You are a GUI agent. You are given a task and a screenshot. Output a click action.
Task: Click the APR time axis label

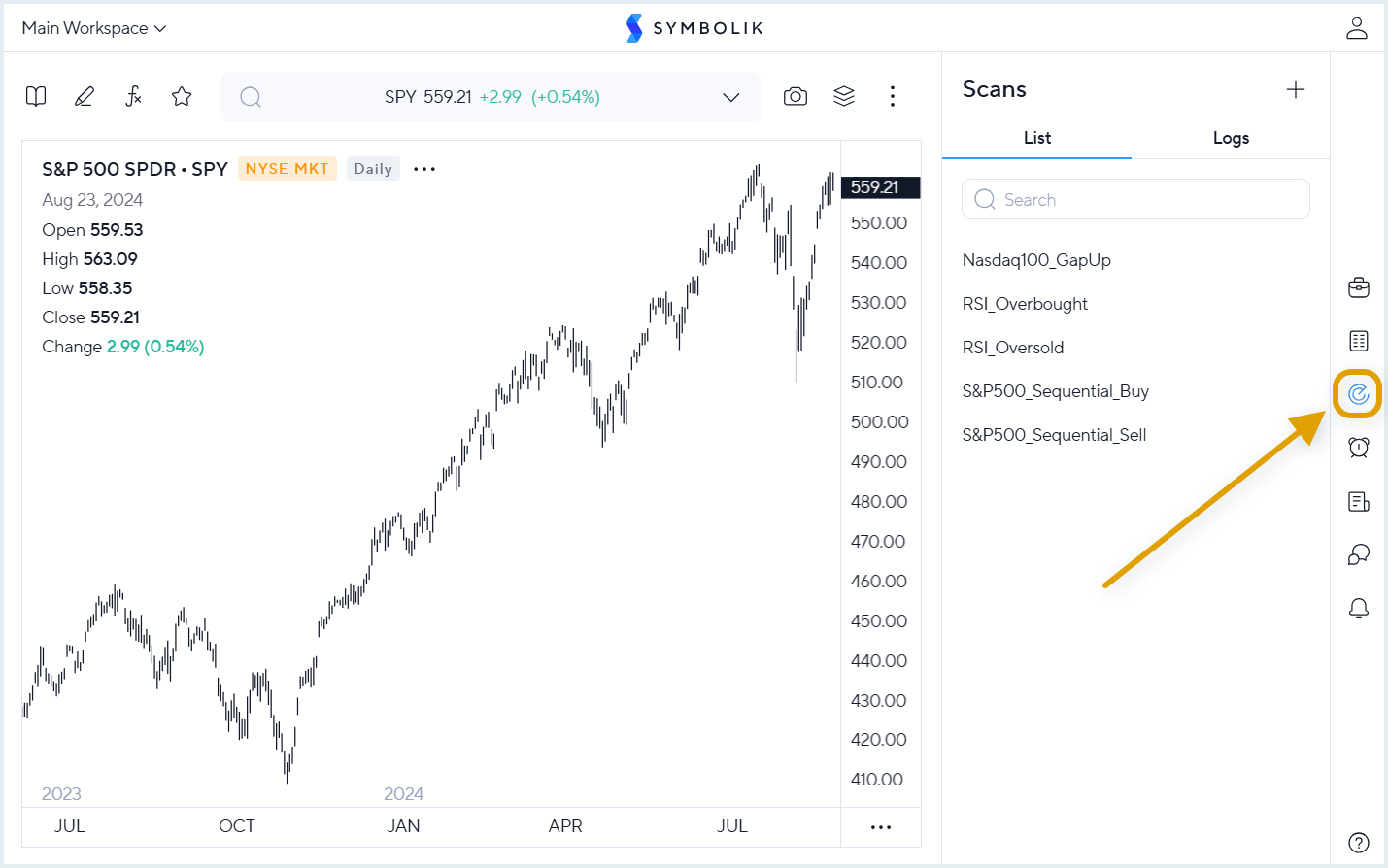tap(565, 826)
